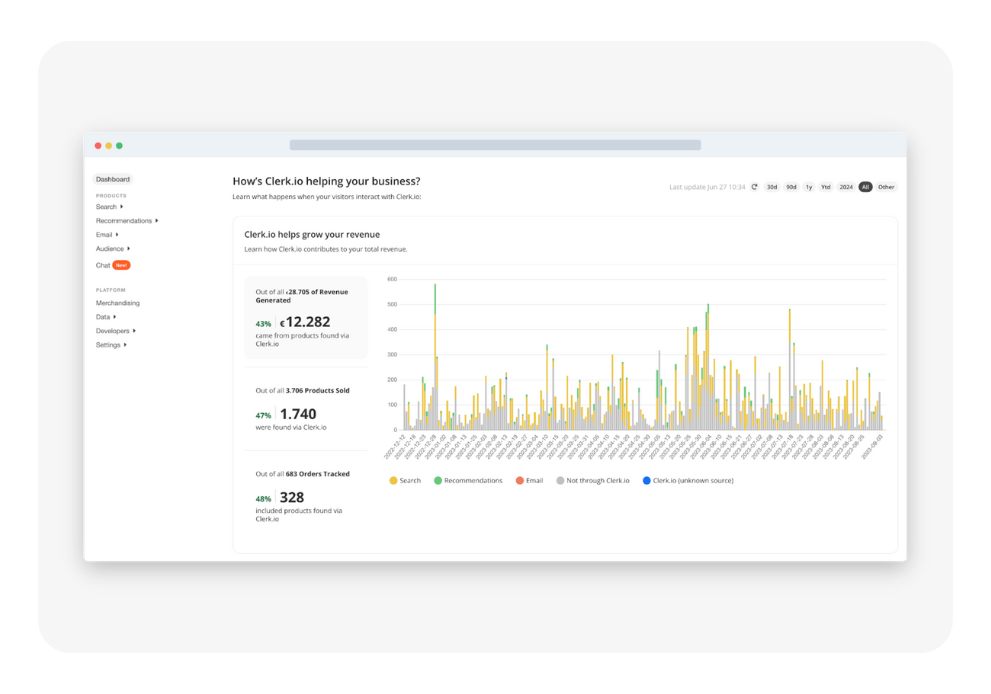Select the Ytd date range option
Image resolution: width=991 pixels, height=694 pixels.
825,186
